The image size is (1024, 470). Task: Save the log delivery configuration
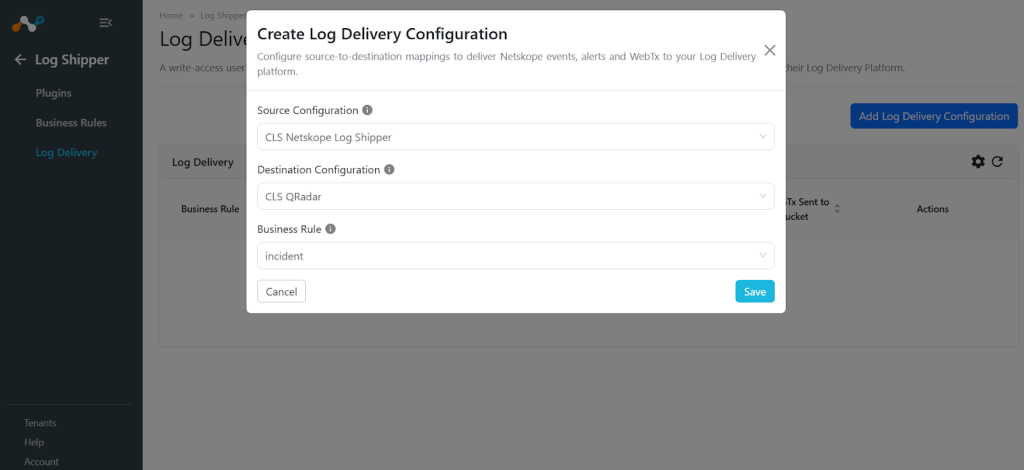(755, 292)
